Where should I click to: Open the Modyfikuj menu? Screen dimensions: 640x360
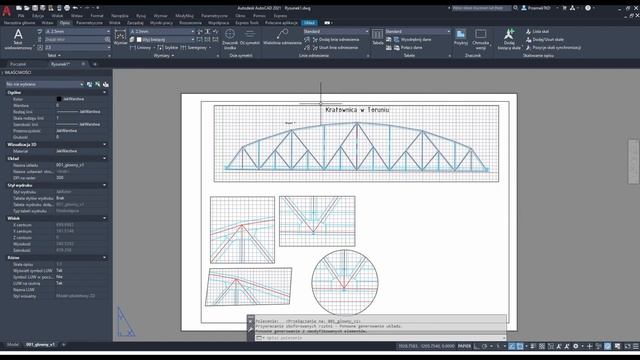pos(184,16)
